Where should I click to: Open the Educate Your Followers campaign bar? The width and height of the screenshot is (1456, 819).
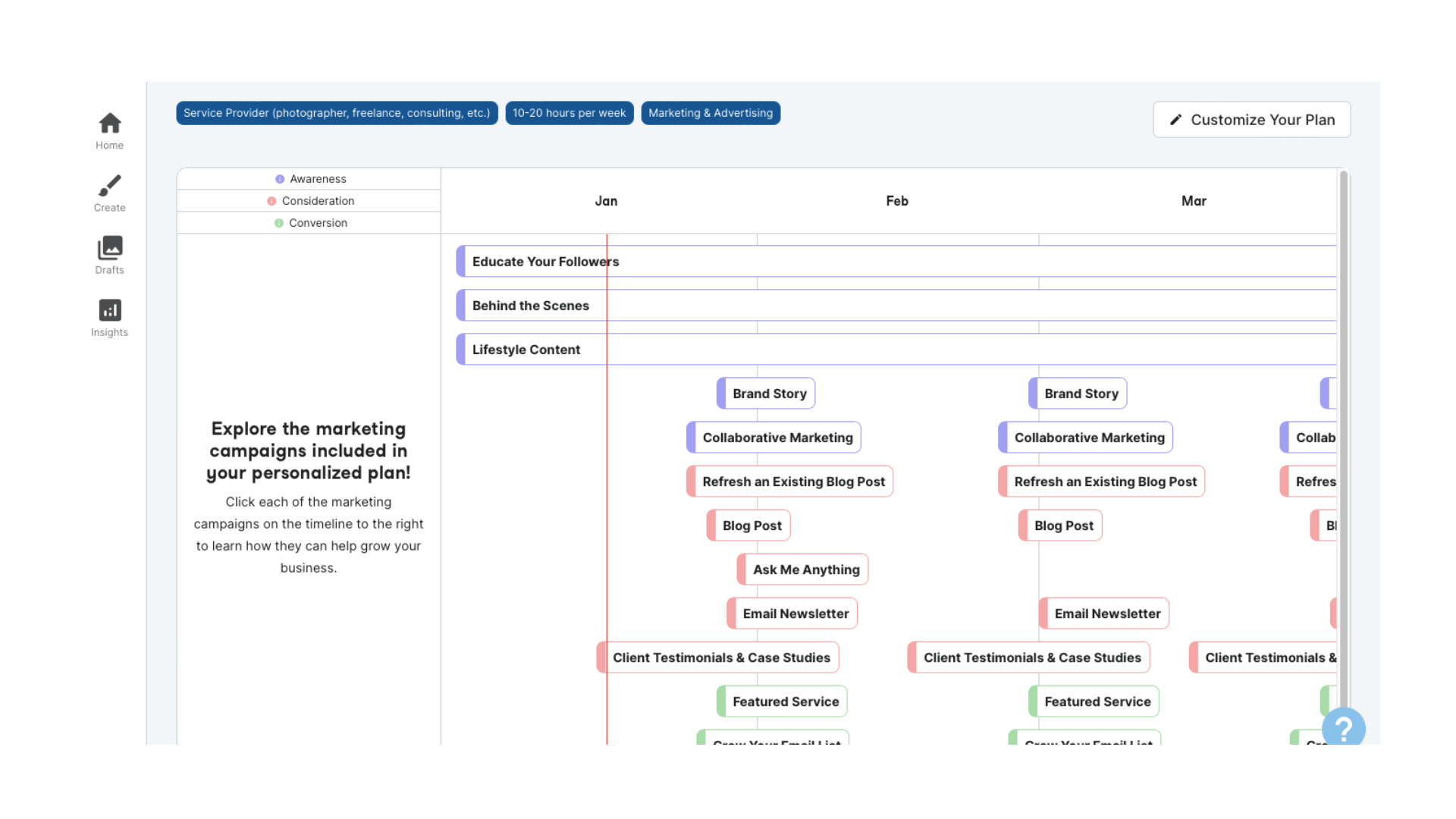[x=544, y=261]
